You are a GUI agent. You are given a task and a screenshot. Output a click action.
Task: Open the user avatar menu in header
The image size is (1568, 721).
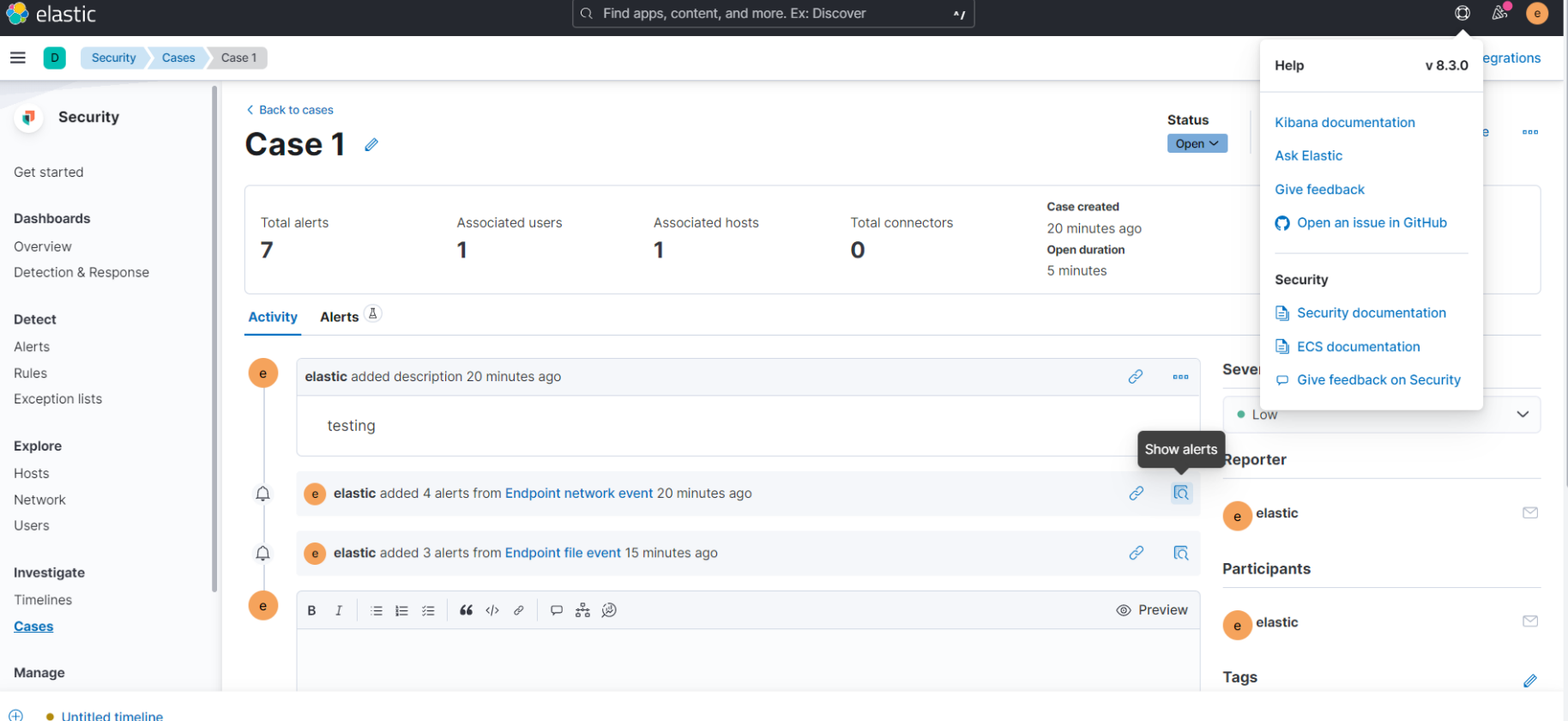pyautogui.click(x=1537, y=13)
